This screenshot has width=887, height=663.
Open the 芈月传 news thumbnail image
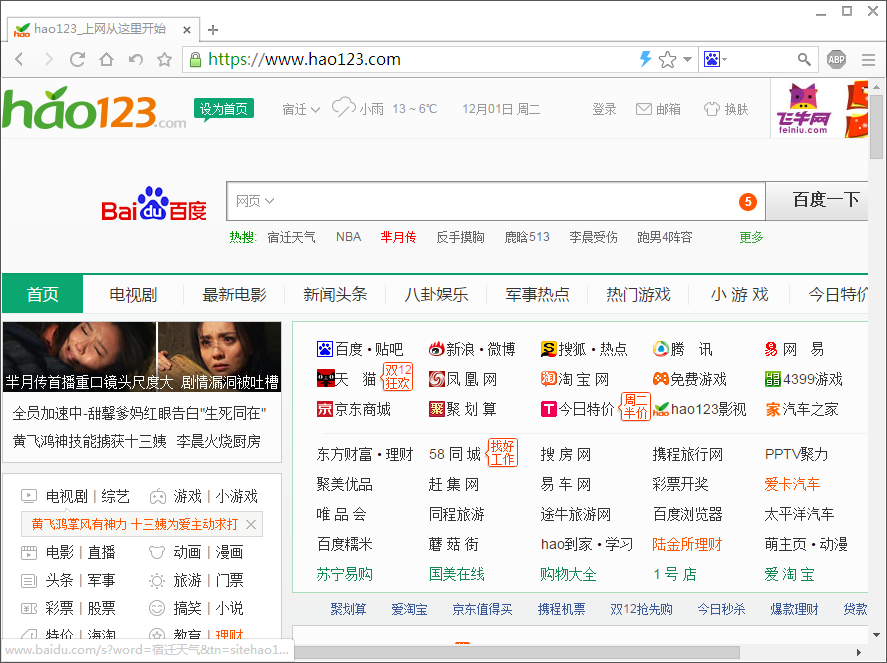coord(142,356)
